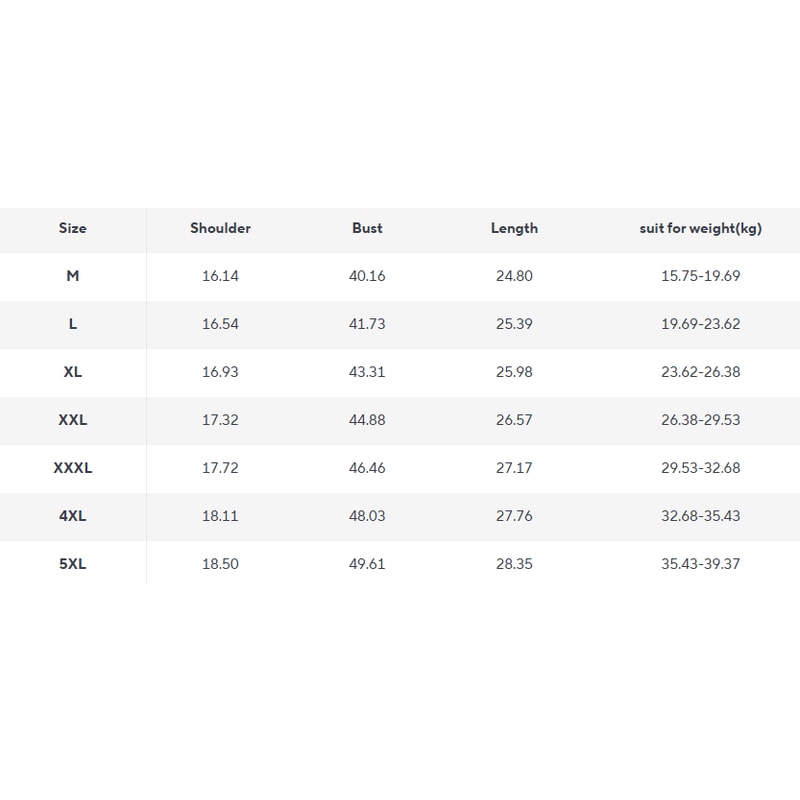Click shoulder value 16.14
This screenshot has height=800, width=800.
click(220, 276)
